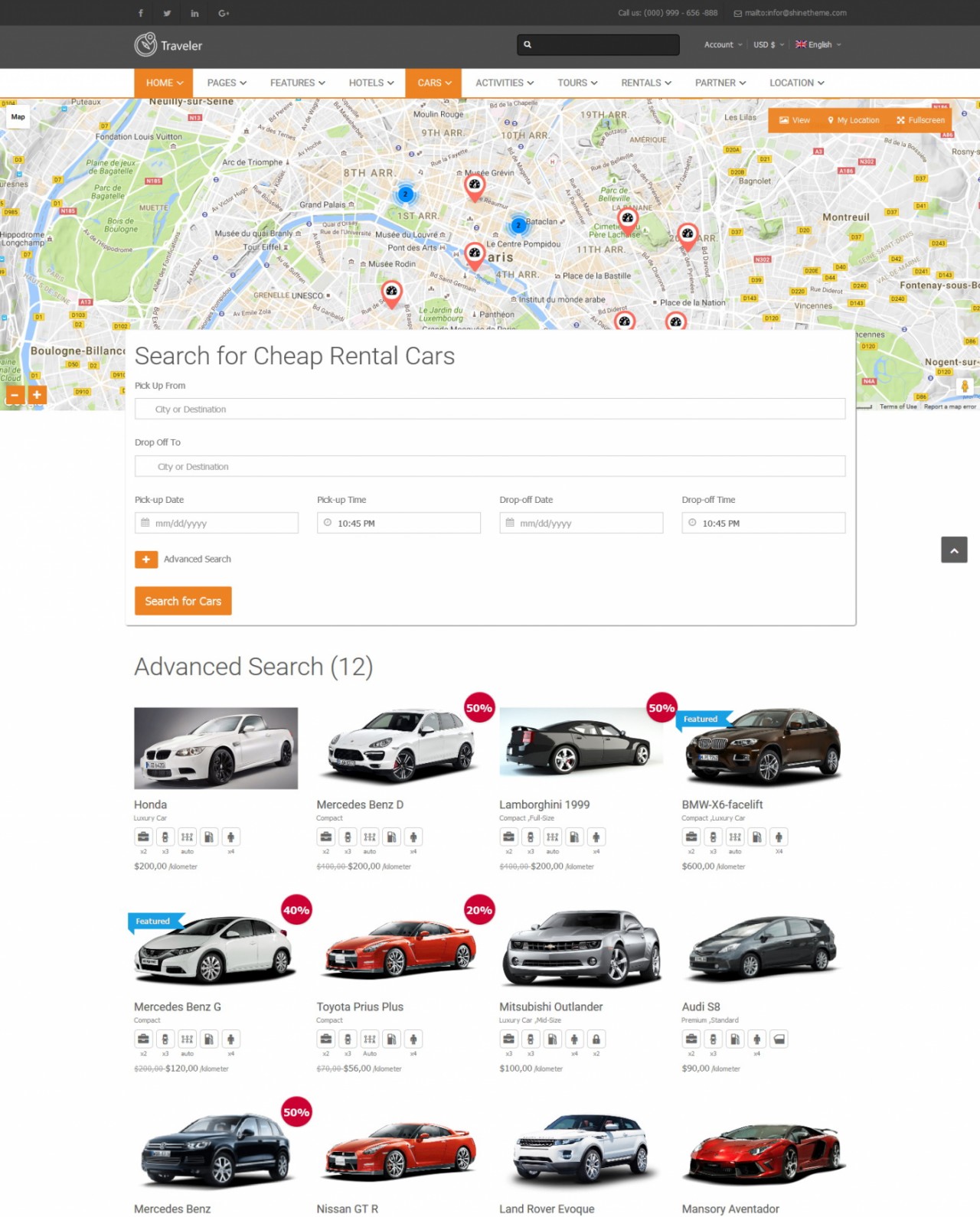Toggle map Fullscreen mode
This screenshot has height=1217, width=980.
921,120
